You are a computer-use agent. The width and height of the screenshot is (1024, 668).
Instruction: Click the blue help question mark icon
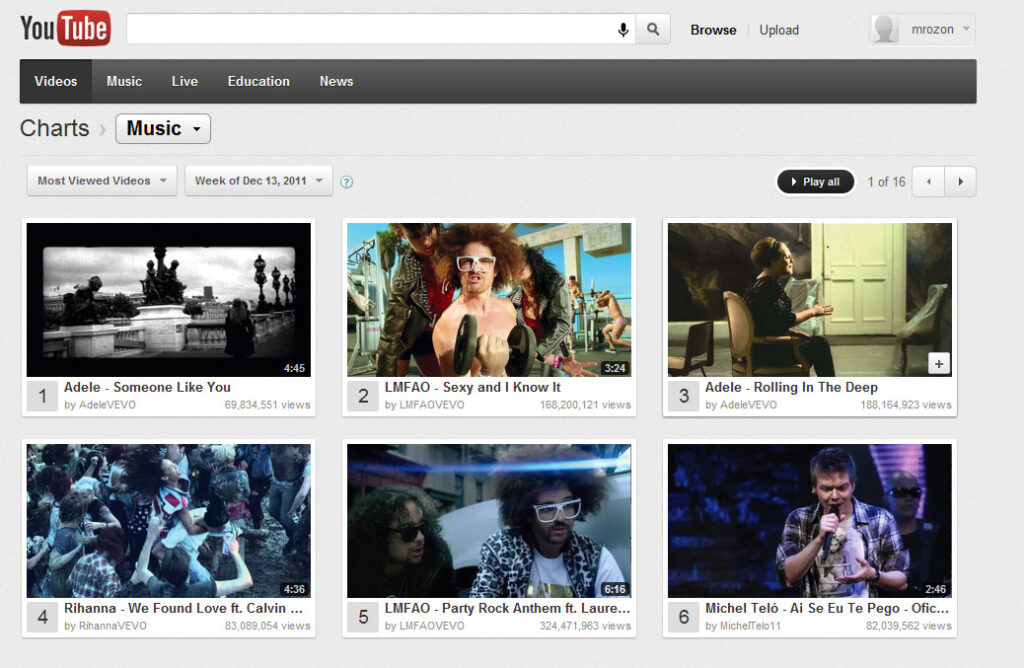point(347,182)
